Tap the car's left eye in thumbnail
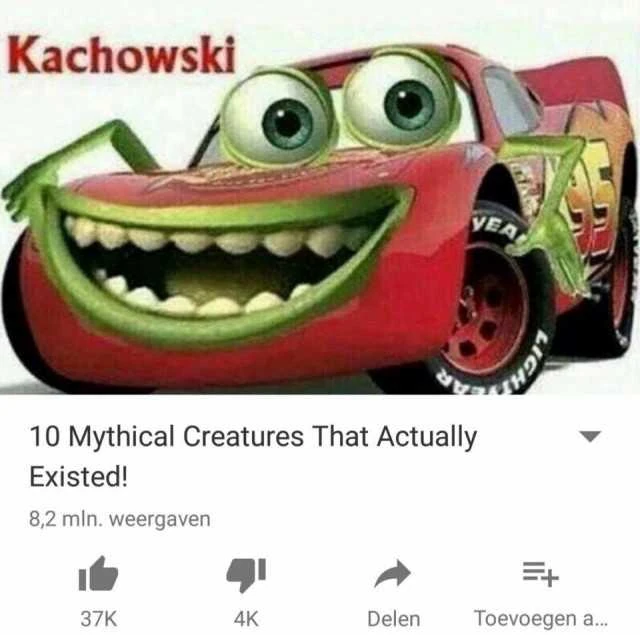Image resolution: width=640 pixels, height=635 pixels. [278, 118]
